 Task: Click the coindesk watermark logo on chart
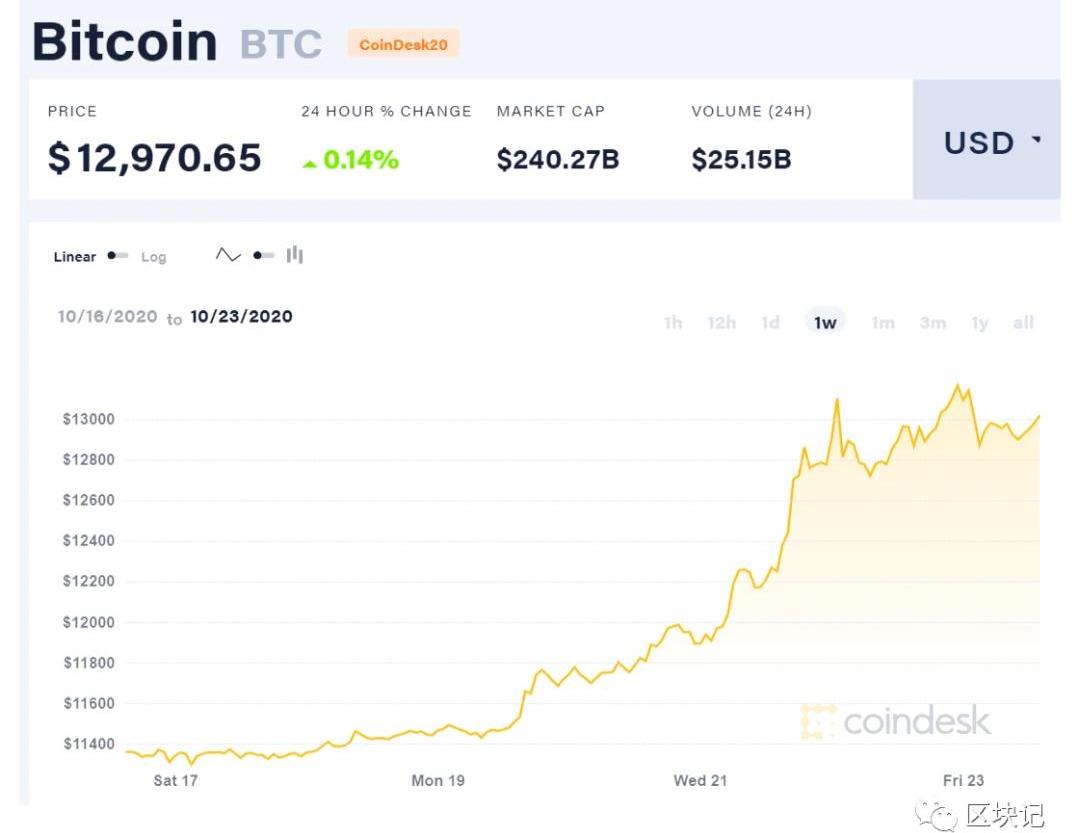click(896, 721)
